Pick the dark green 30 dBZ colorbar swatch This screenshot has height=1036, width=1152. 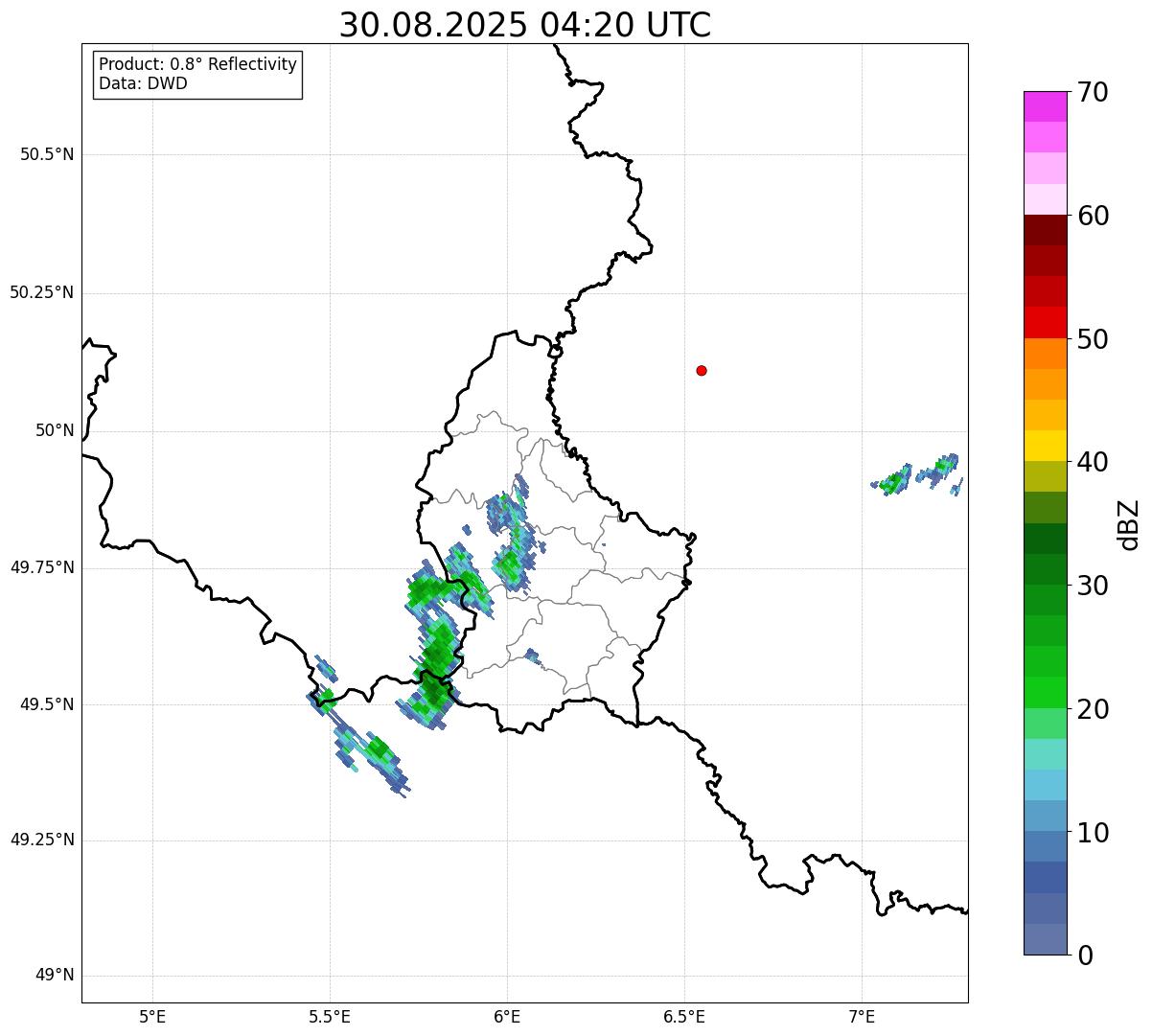pos(1046,569)
